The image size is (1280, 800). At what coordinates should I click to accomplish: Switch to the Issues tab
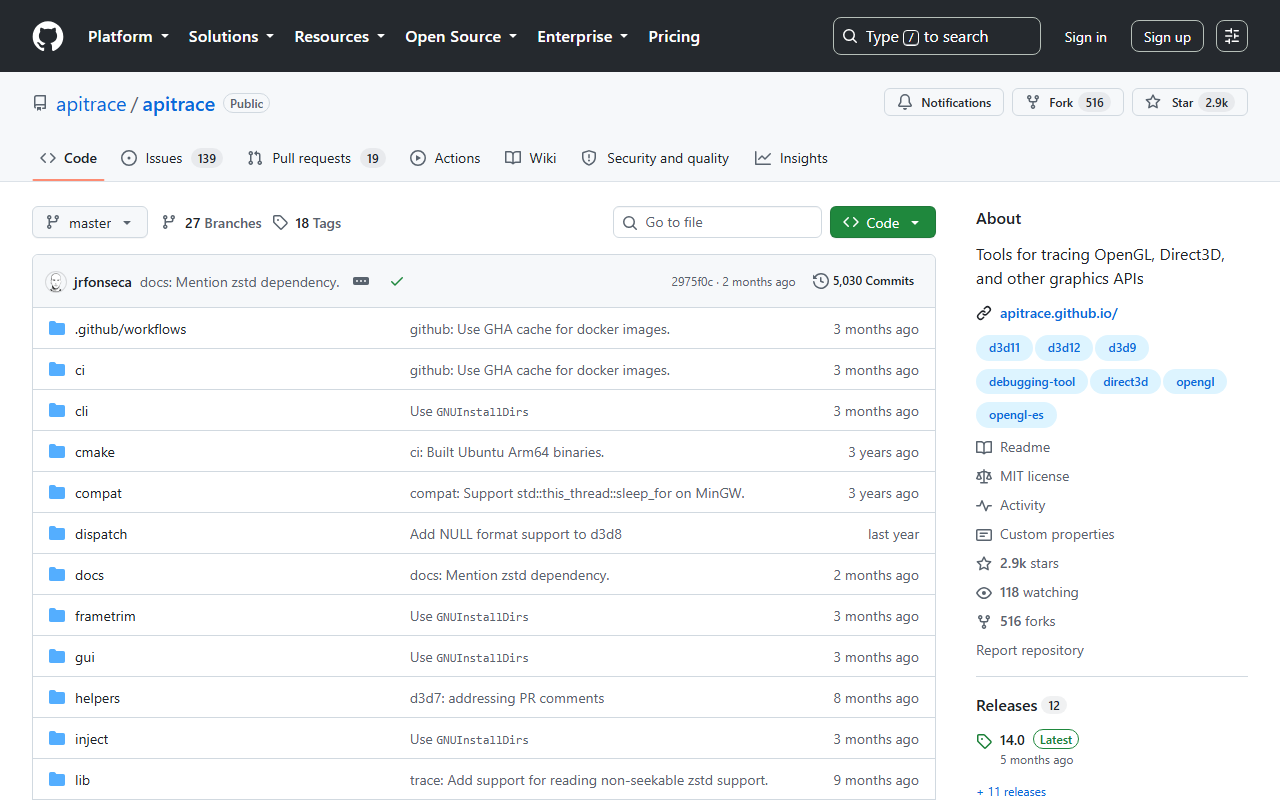(171, 158)
